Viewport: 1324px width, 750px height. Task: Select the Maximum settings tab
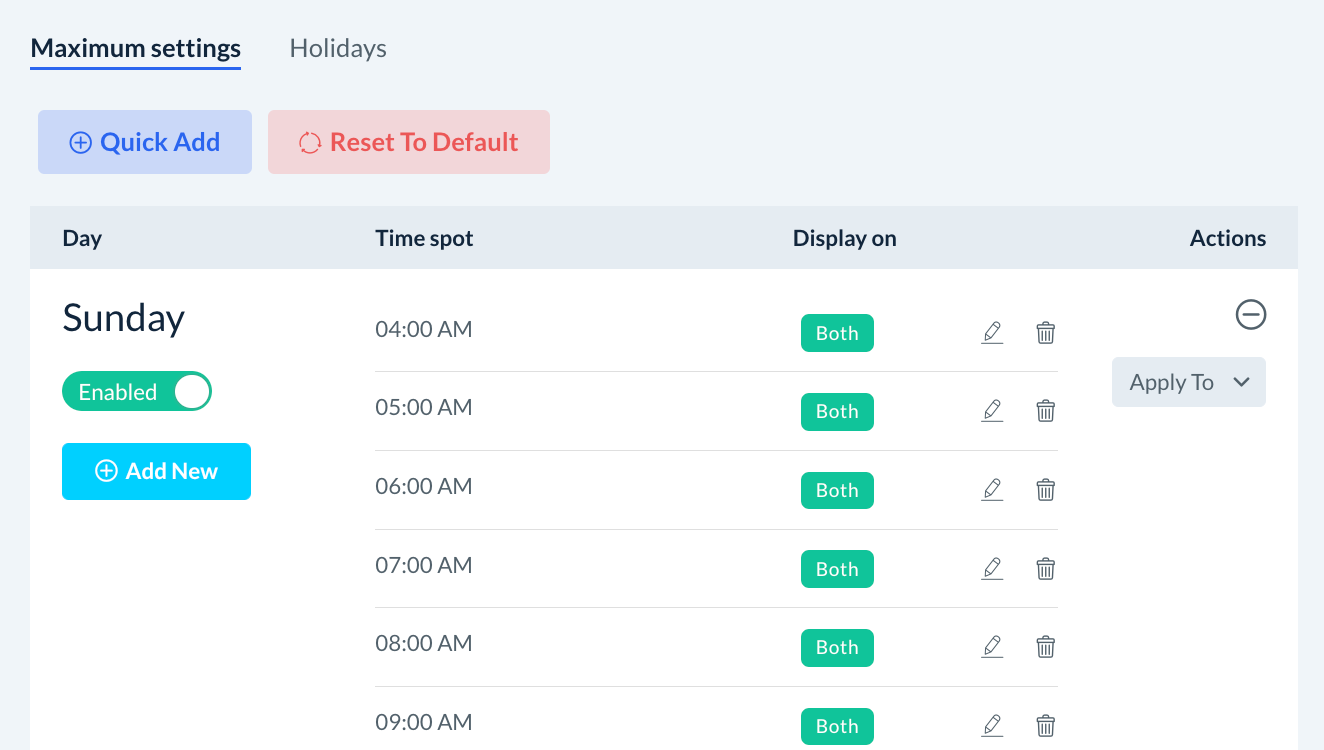[136, 48]
